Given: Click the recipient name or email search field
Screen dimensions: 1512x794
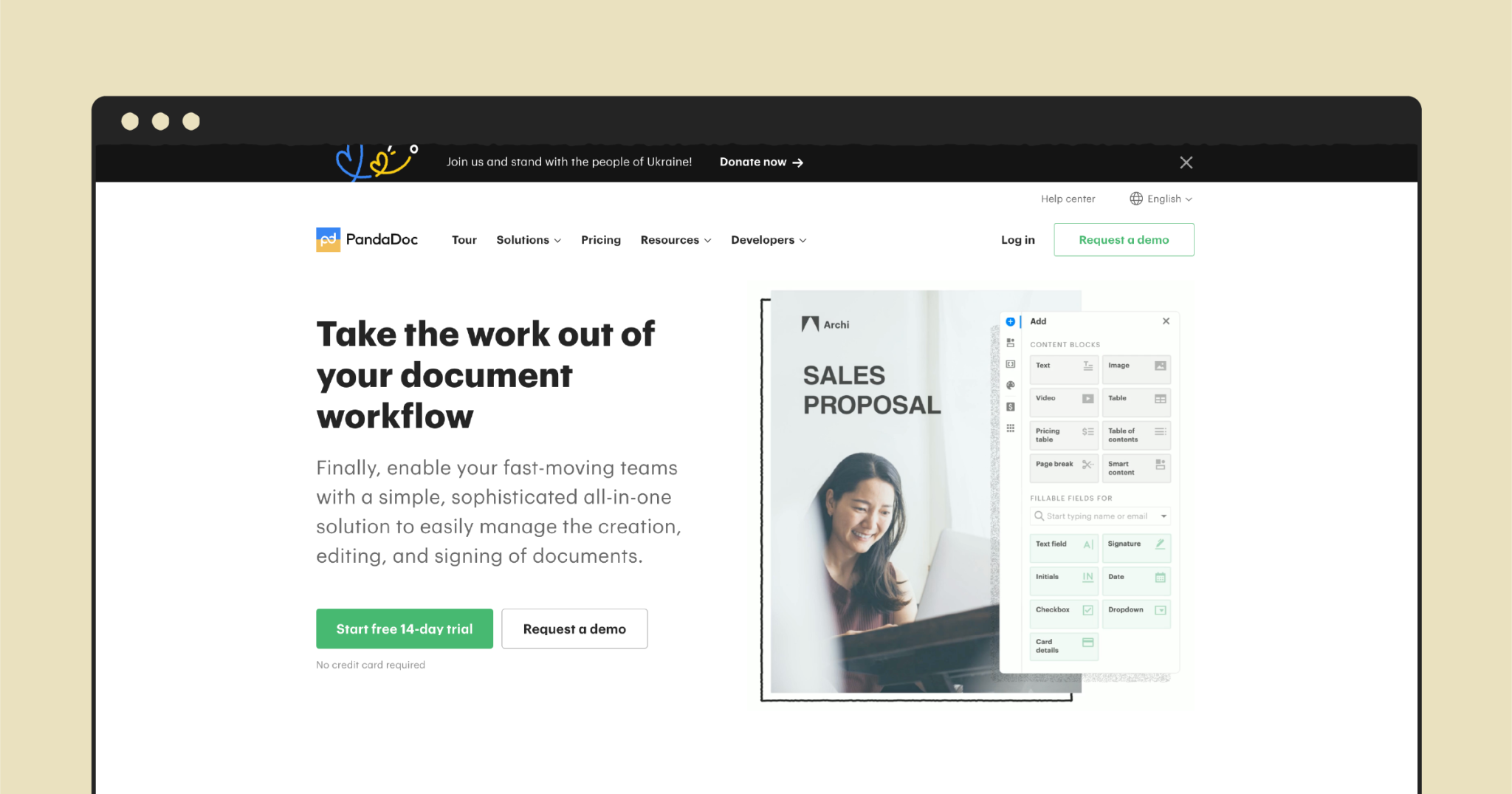Looking at the screenshot, I should coord(1099,516).
